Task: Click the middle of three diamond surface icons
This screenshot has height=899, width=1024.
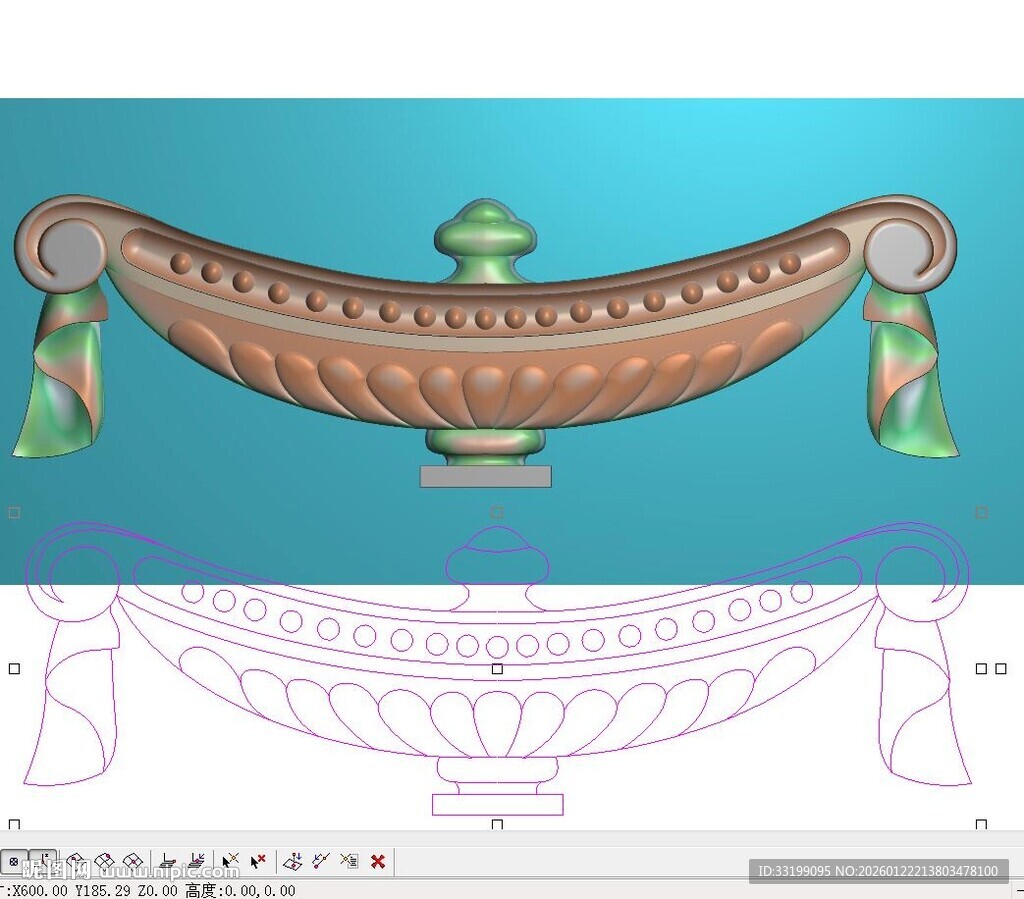Action: point(104,861)
